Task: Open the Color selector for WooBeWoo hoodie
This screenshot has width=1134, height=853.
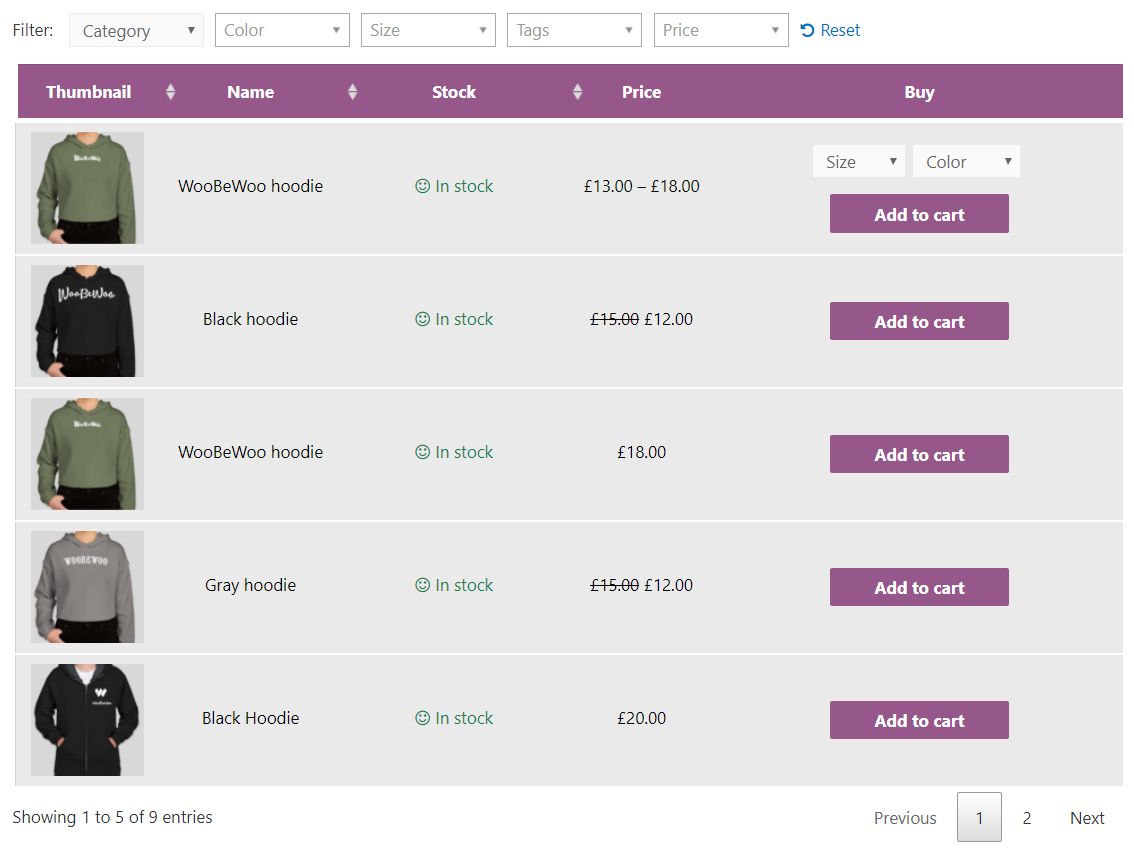Action: pos(965,161)
